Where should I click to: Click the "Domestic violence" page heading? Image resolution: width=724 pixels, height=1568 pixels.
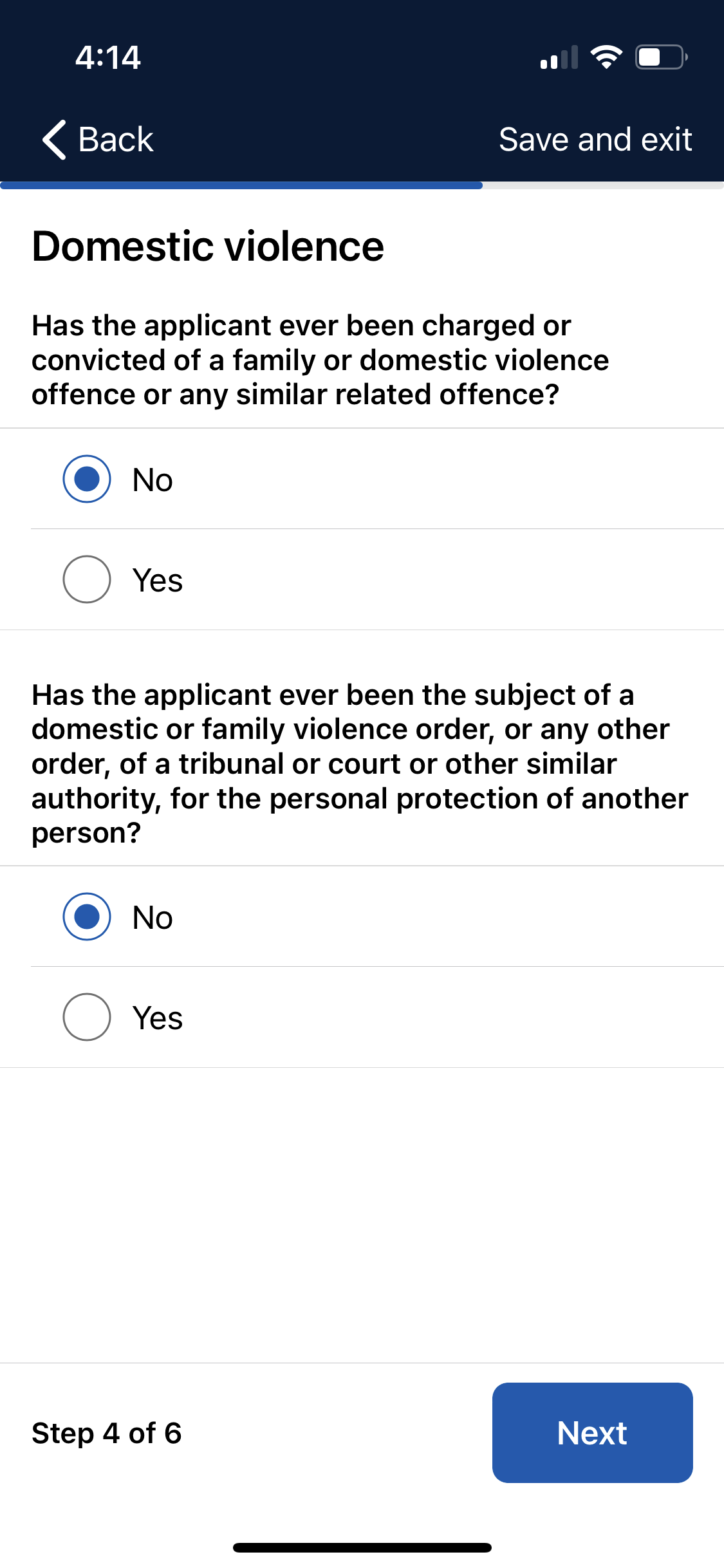click(208, 247)
